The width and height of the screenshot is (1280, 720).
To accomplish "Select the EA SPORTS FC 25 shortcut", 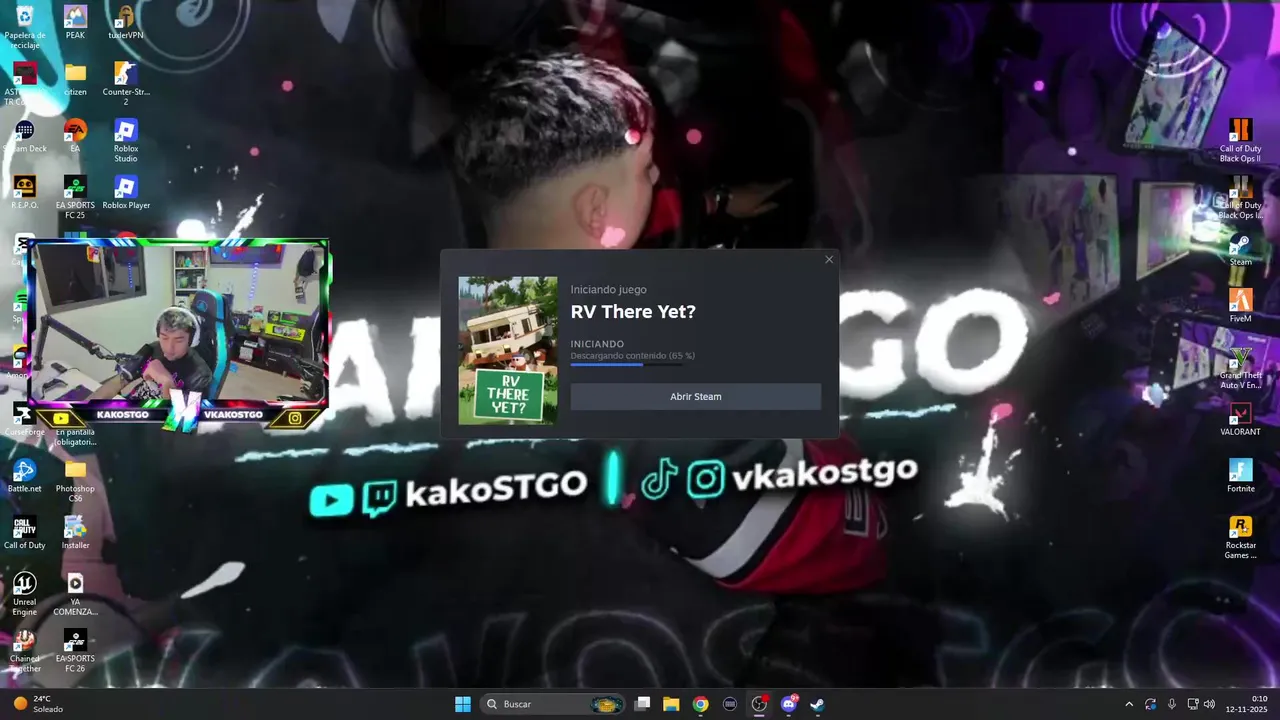I will click(x=75, y=197).
